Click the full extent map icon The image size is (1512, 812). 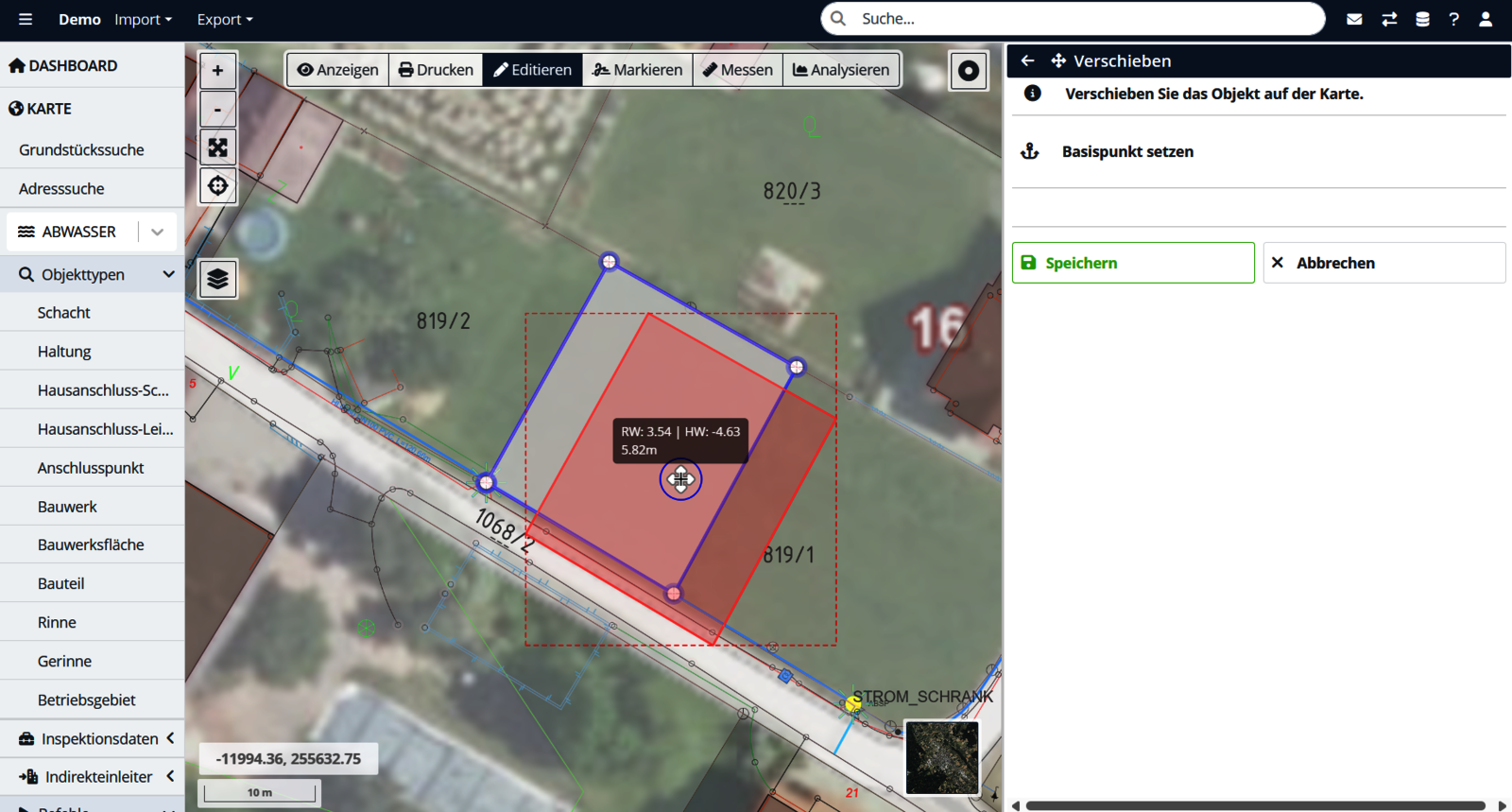(217, 147)
